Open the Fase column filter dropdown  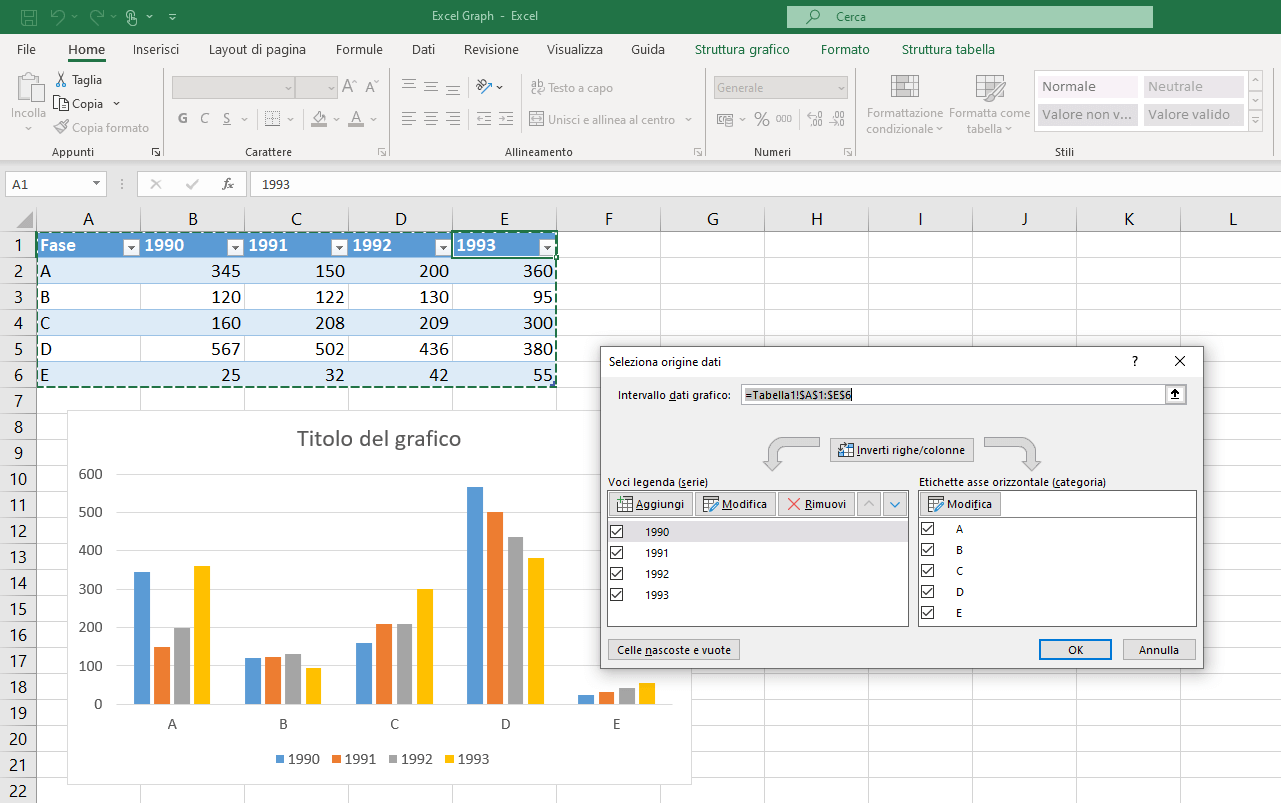tap(130, 247)
